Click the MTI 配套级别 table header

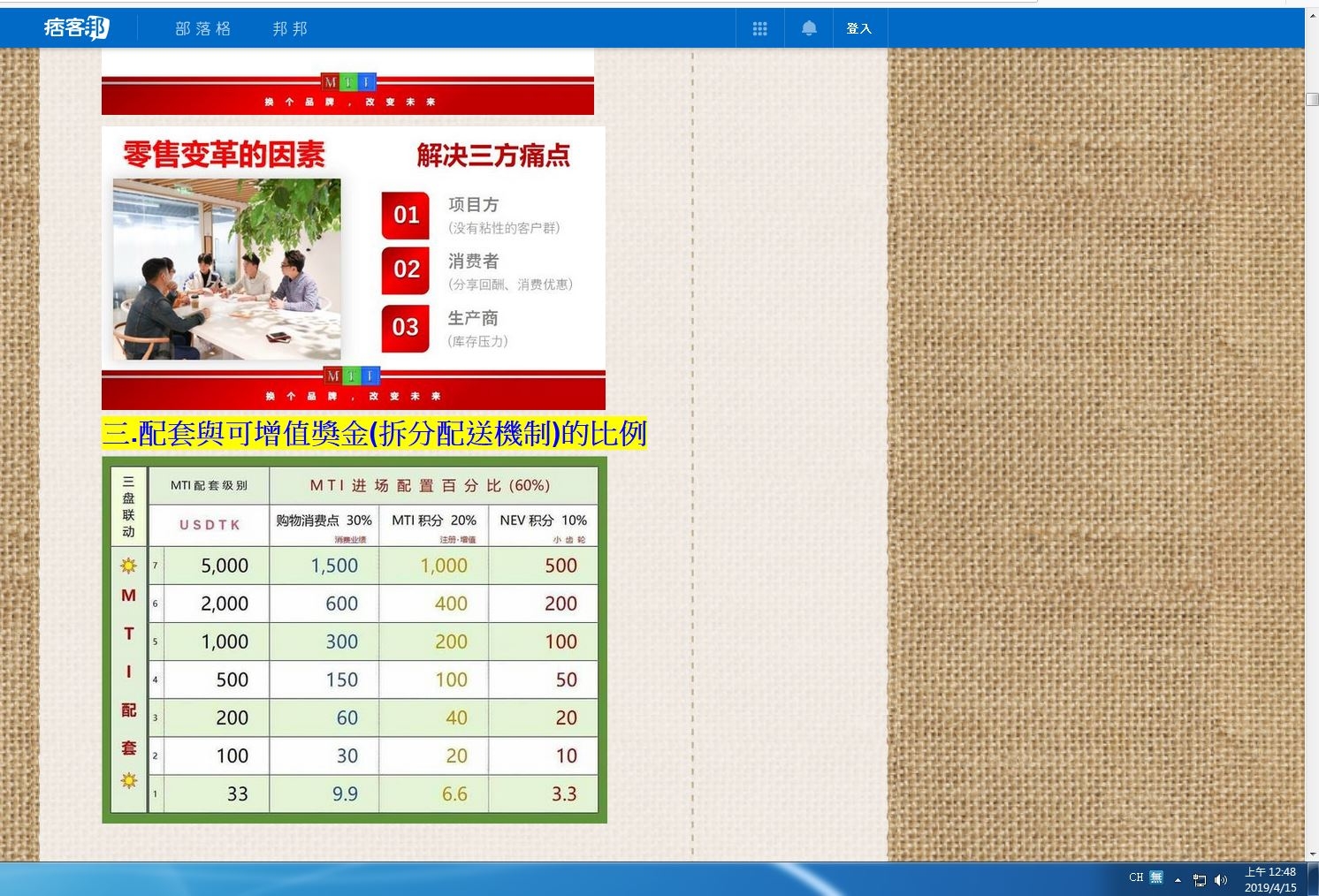point(209,485)
